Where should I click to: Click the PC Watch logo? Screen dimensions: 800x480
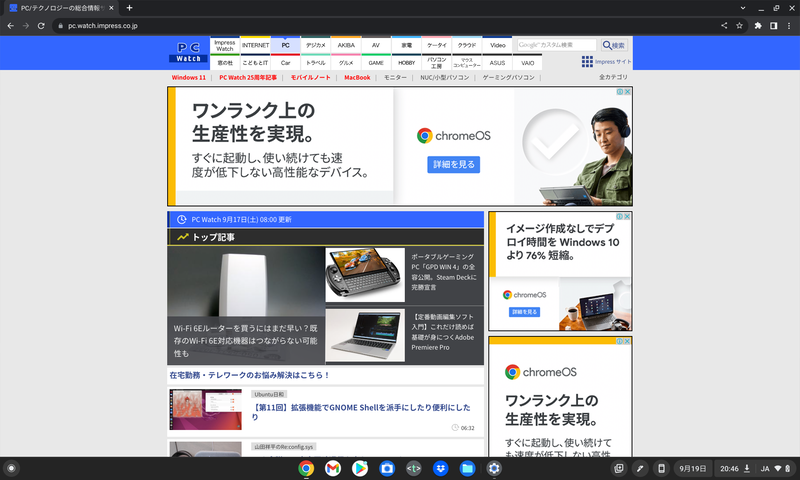point(188,52)
